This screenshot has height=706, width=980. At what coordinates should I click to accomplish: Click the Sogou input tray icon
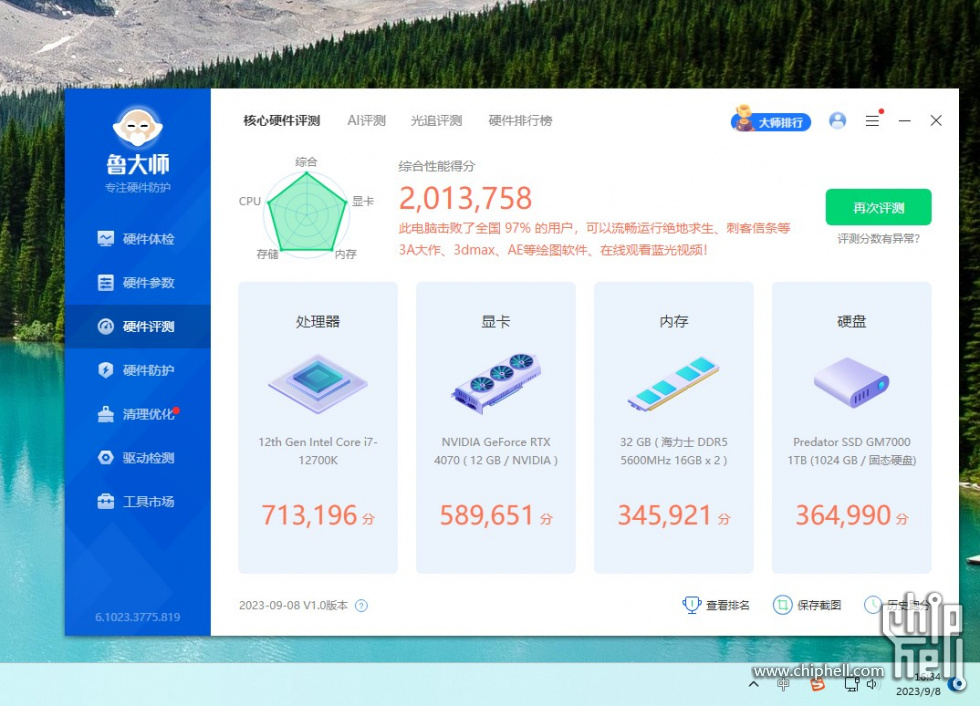tap(818, 685)
